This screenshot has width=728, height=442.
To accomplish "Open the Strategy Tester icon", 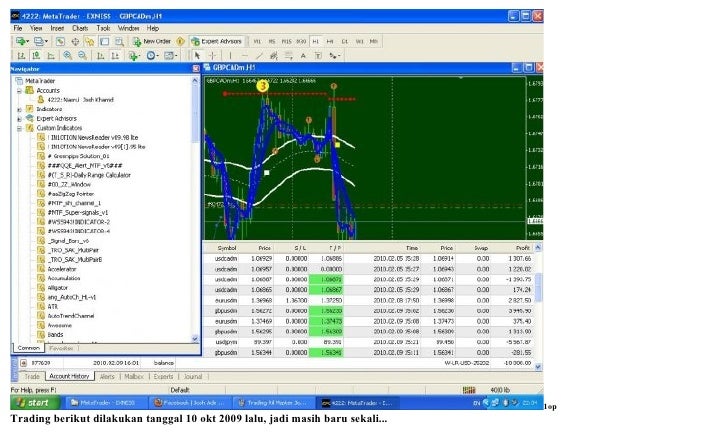I will [119, 42].
